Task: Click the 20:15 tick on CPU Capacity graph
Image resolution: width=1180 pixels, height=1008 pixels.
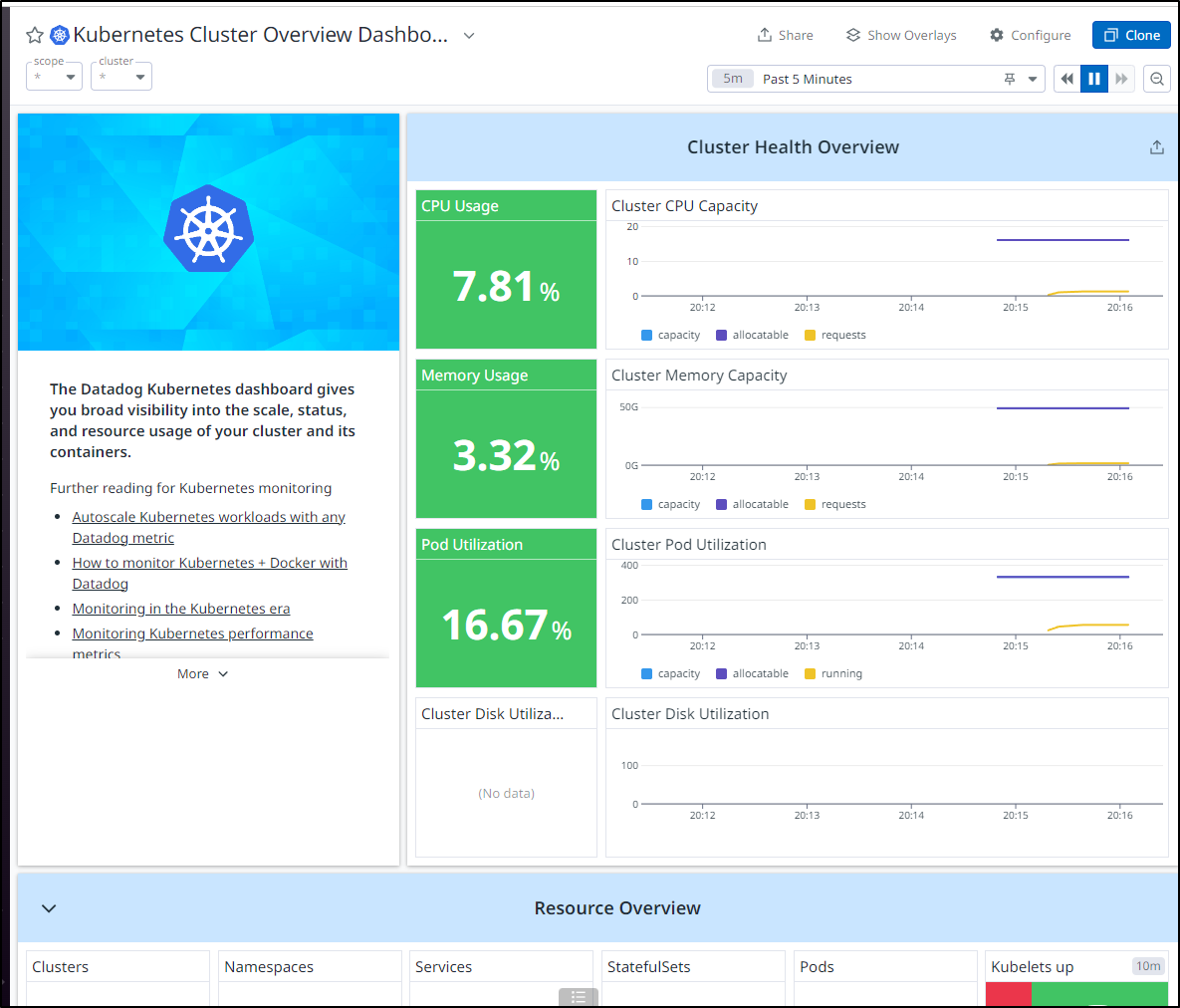Action: 1015,307
